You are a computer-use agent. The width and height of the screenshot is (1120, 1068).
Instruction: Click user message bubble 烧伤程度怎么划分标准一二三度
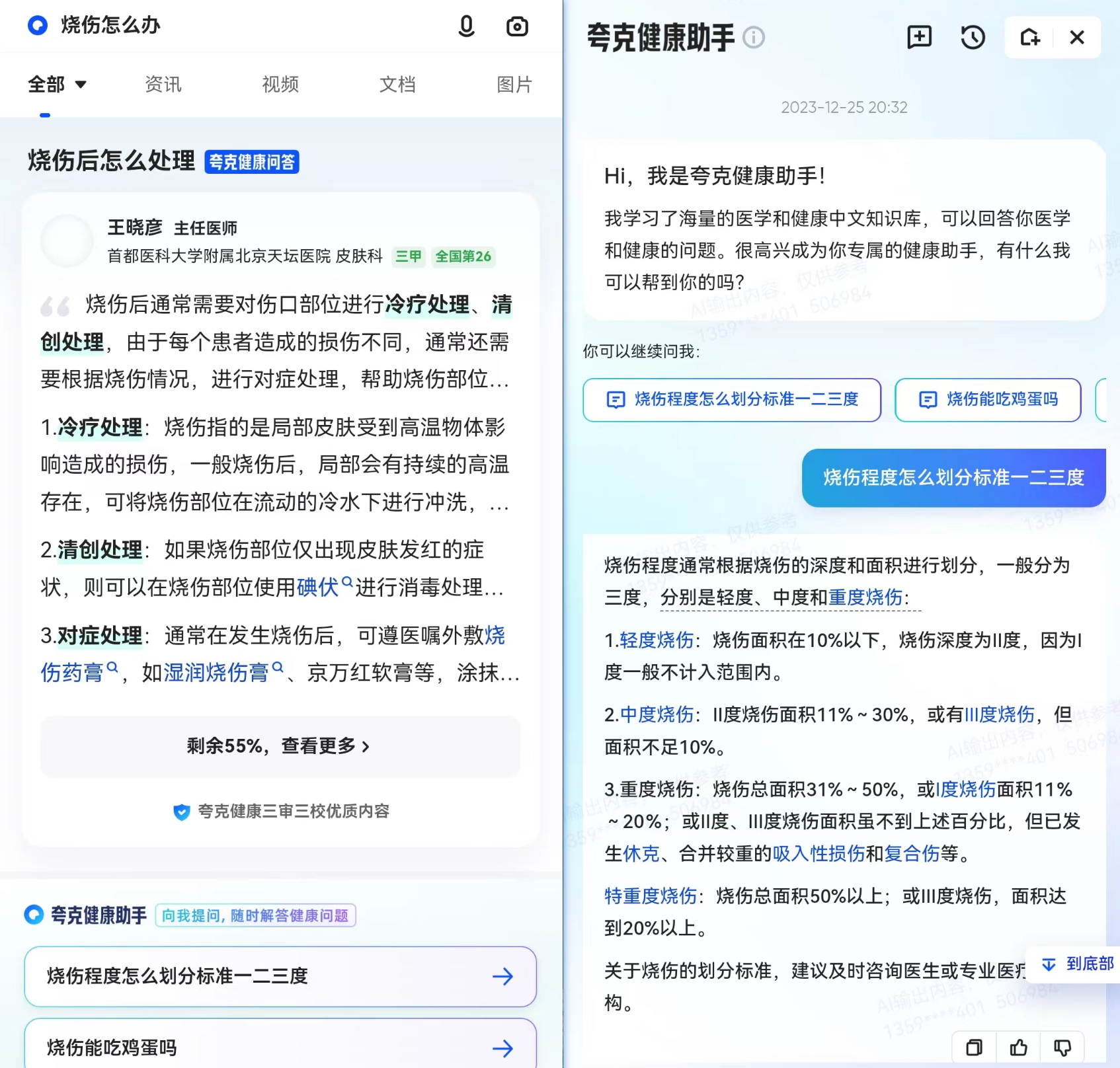click(953, 478)
